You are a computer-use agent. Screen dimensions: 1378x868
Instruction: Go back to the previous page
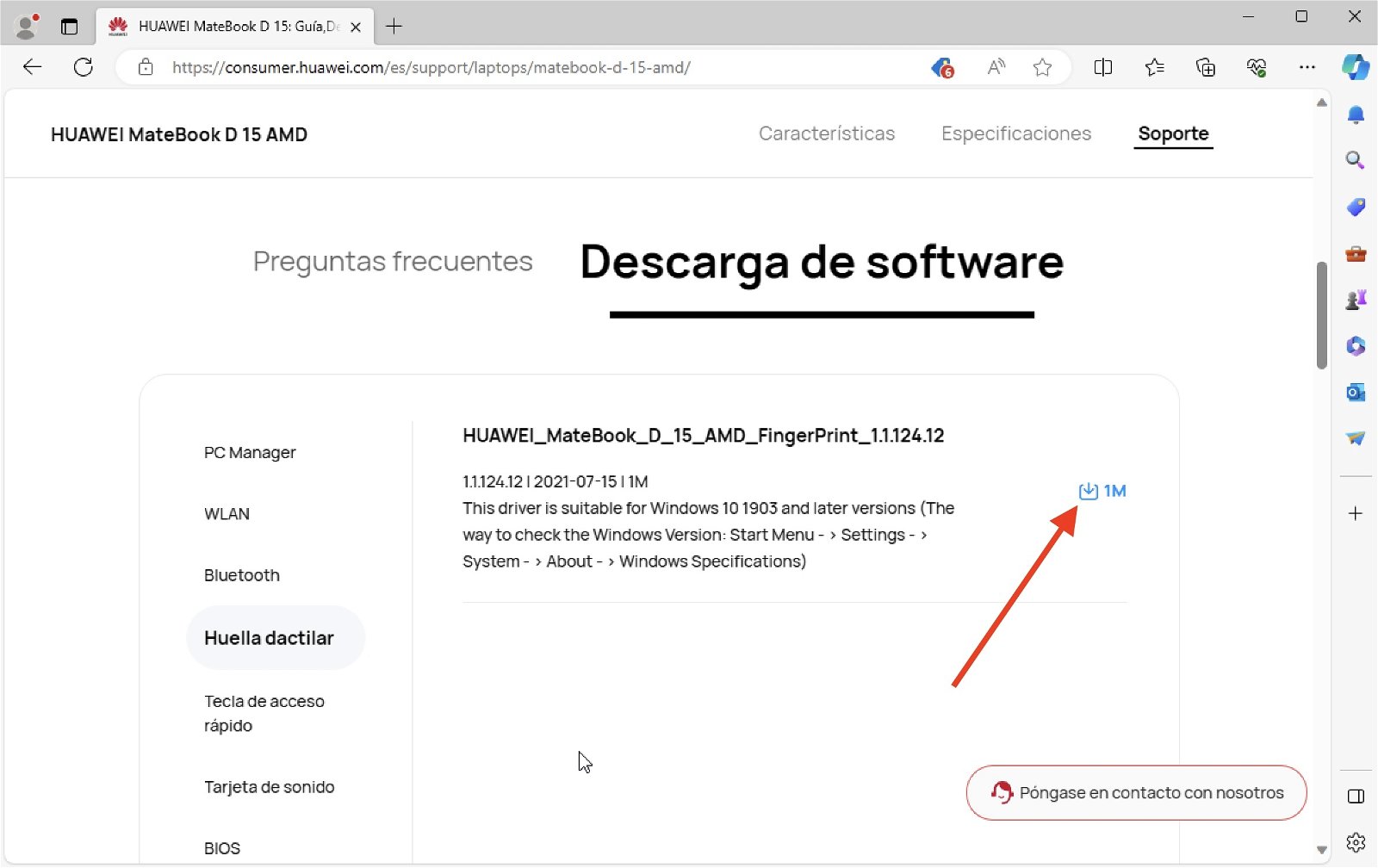32,67
